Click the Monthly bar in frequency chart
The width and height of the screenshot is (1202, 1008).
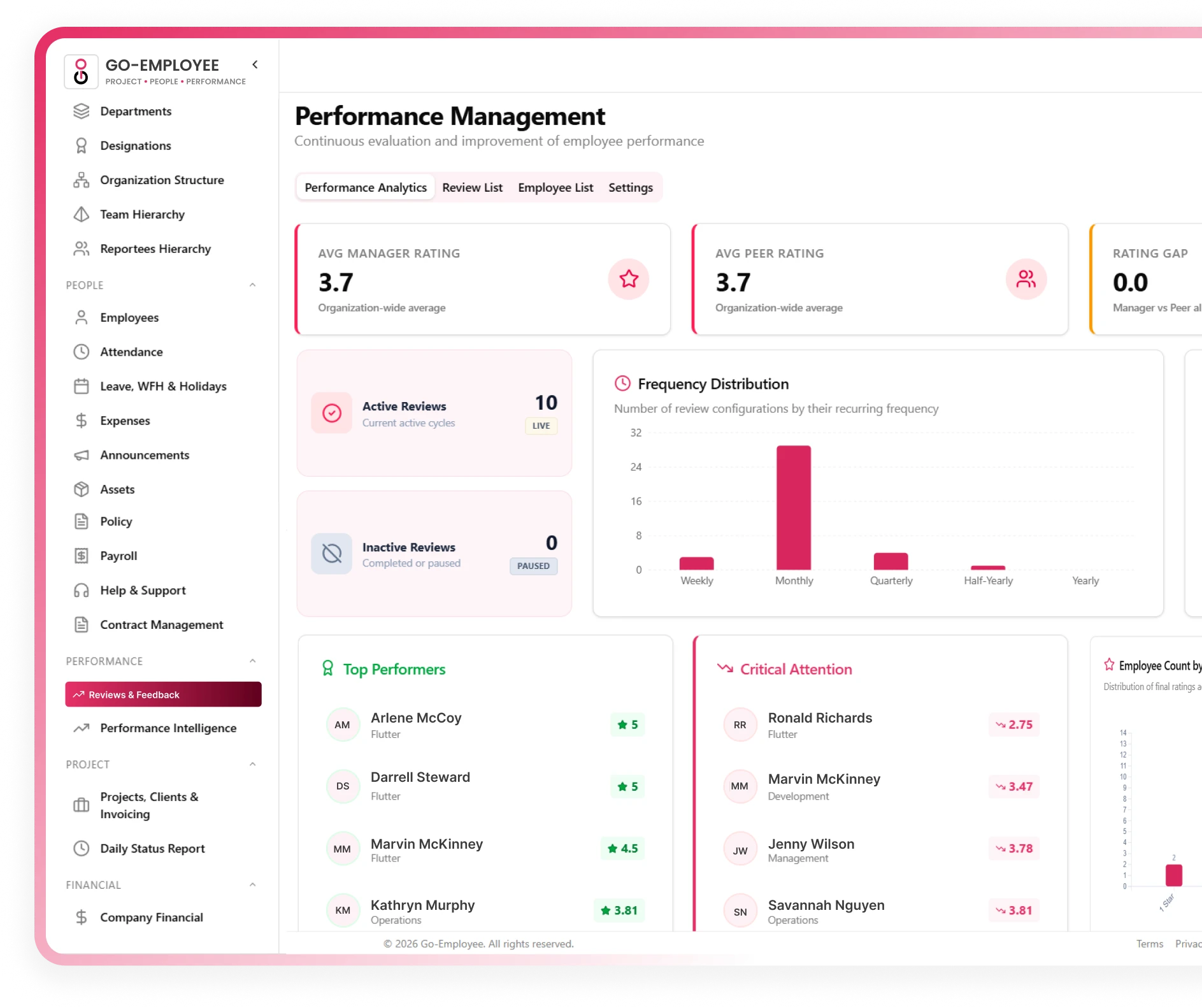click(x=794, y=508)
